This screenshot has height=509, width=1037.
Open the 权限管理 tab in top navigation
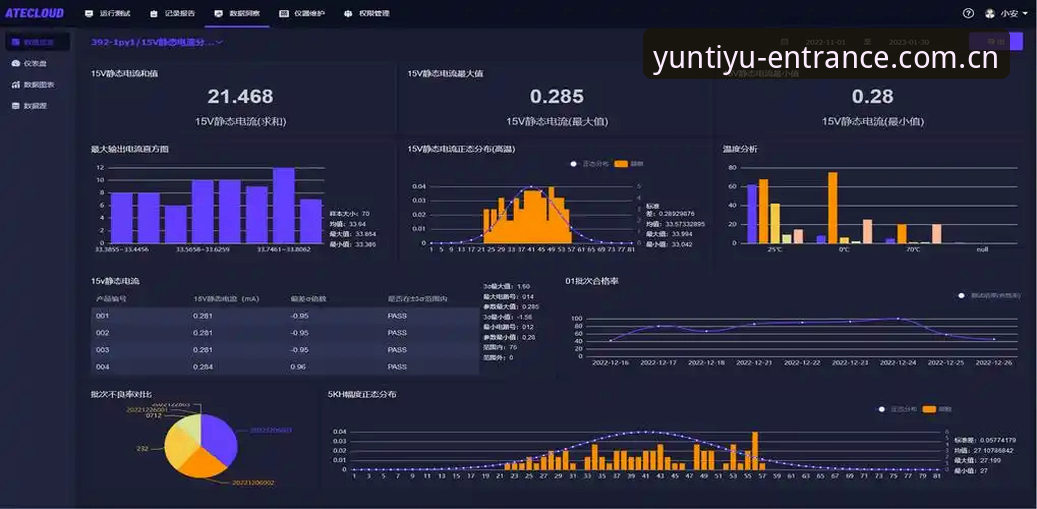point(366,13)
